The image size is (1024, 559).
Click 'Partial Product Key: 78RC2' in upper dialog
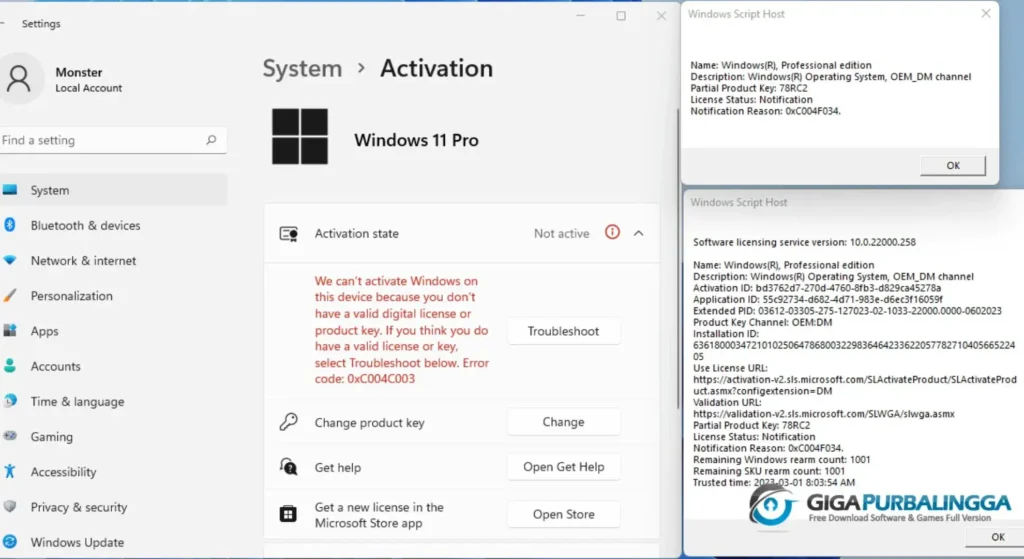(749, 88)
